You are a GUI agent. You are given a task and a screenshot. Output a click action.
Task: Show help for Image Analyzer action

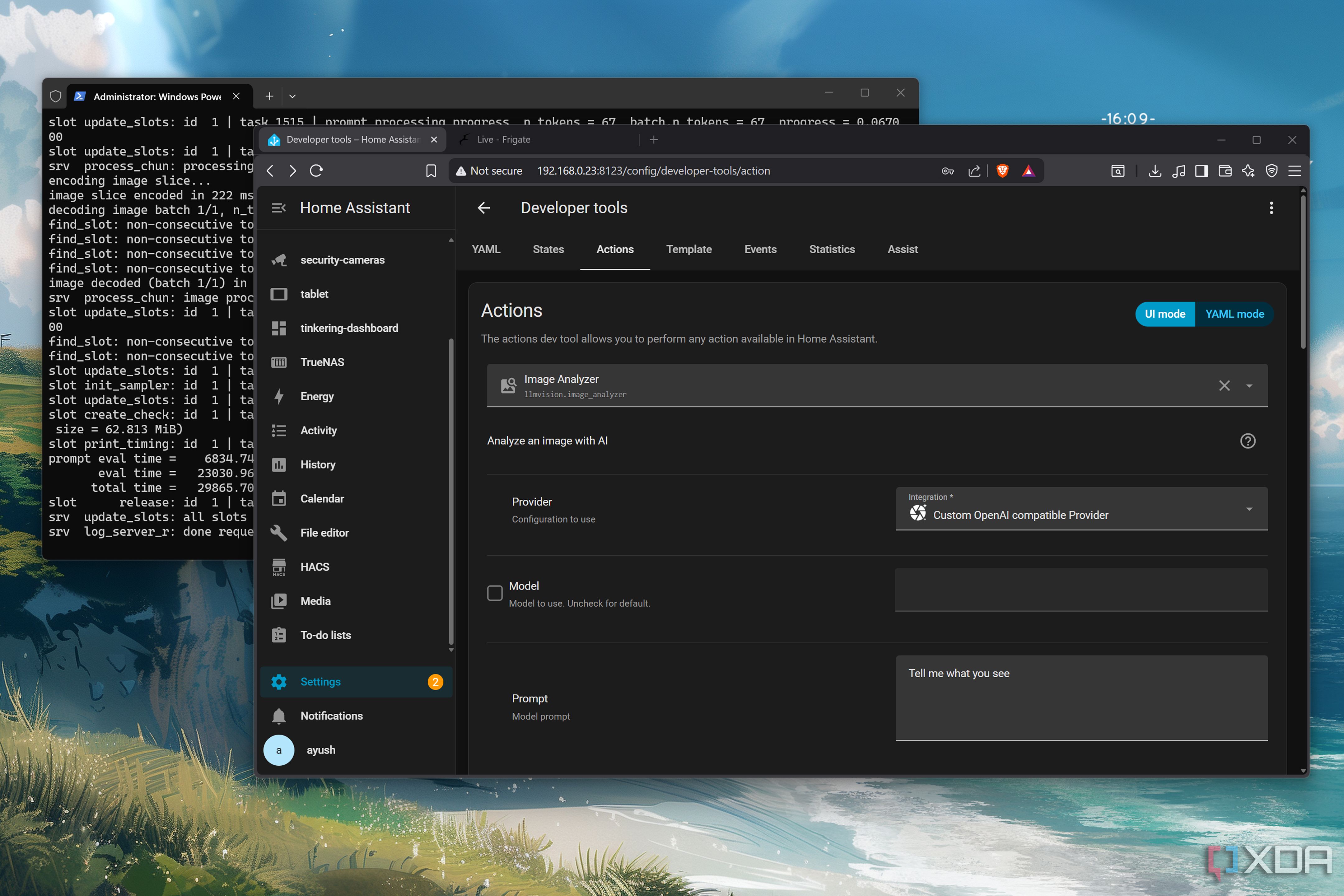[x=1248, y=441]
